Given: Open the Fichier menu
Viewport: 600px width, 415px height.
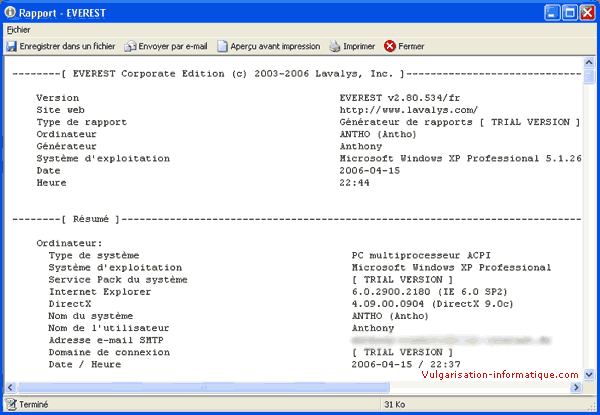Looking at the screenshot, I should (18, 30).
